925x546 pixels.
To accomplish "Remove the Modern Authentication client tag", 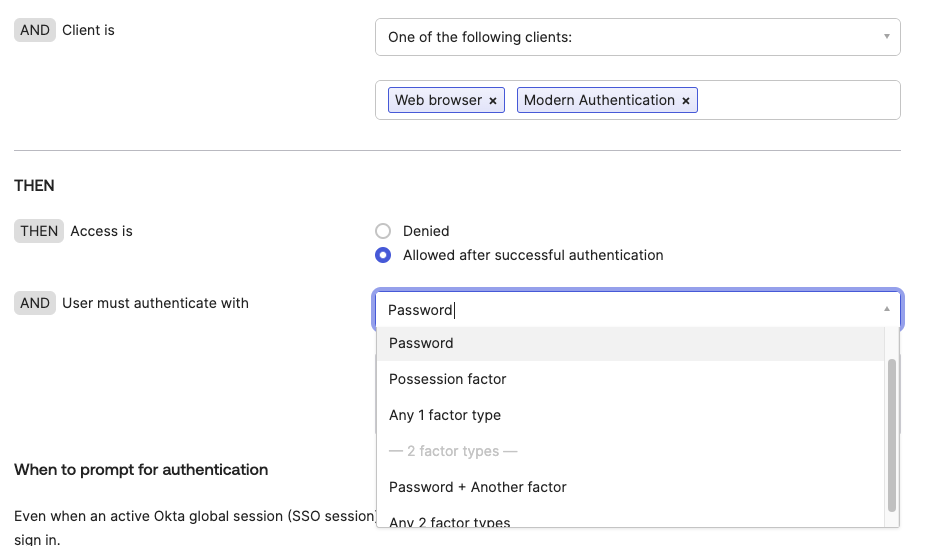I will 685,101.
